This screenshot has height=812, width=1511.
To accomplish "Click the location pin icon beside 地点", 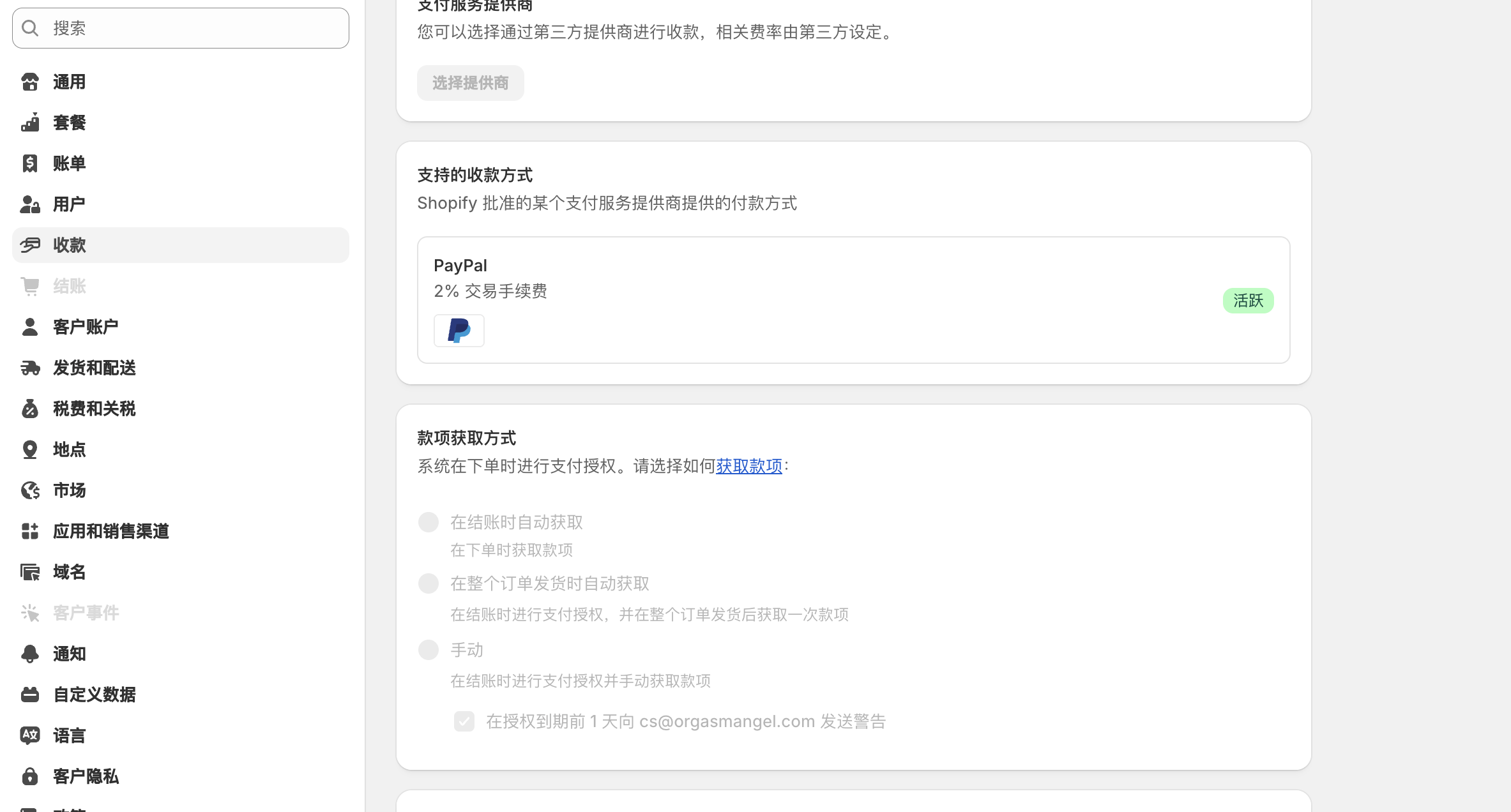I will click(30, 449).
